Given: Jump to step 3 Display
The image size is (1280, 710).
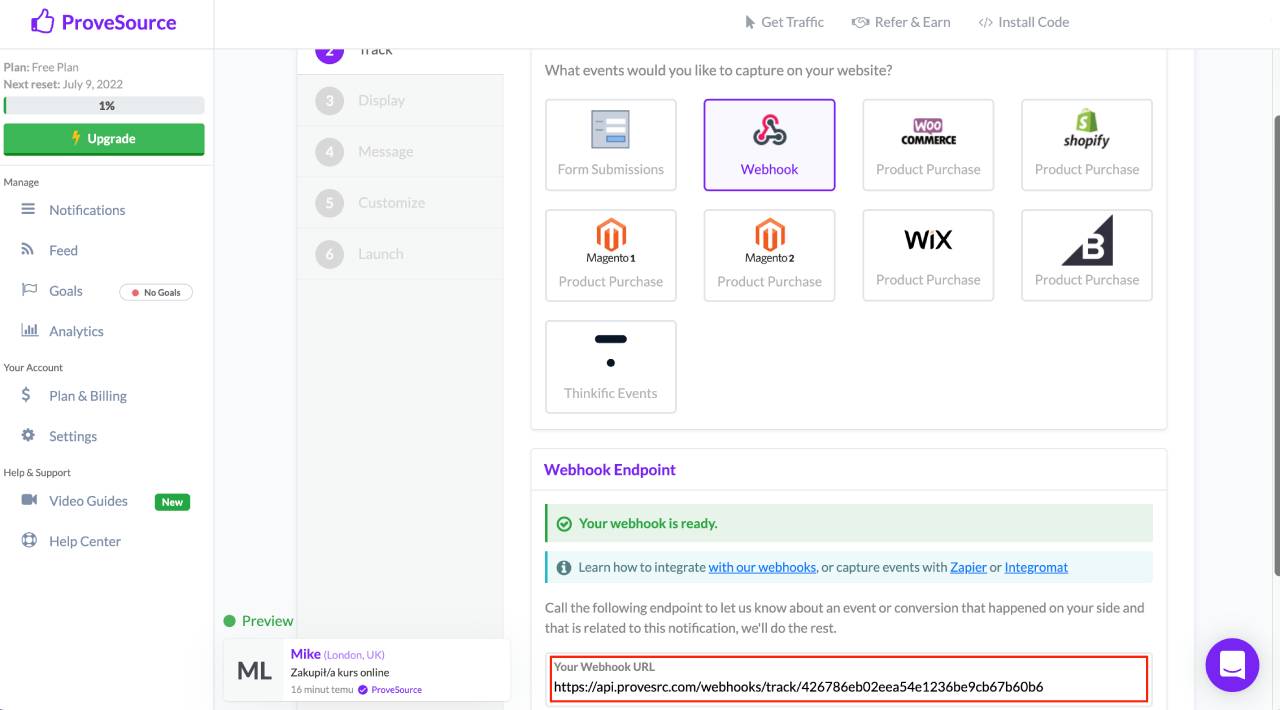Looking at the screenshot, I should 381,100.
